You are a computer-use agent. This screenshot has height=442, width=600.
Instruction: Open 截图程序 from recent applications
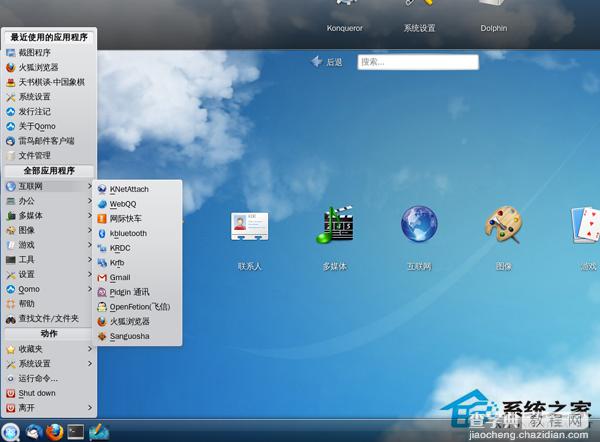click(49, 52)
